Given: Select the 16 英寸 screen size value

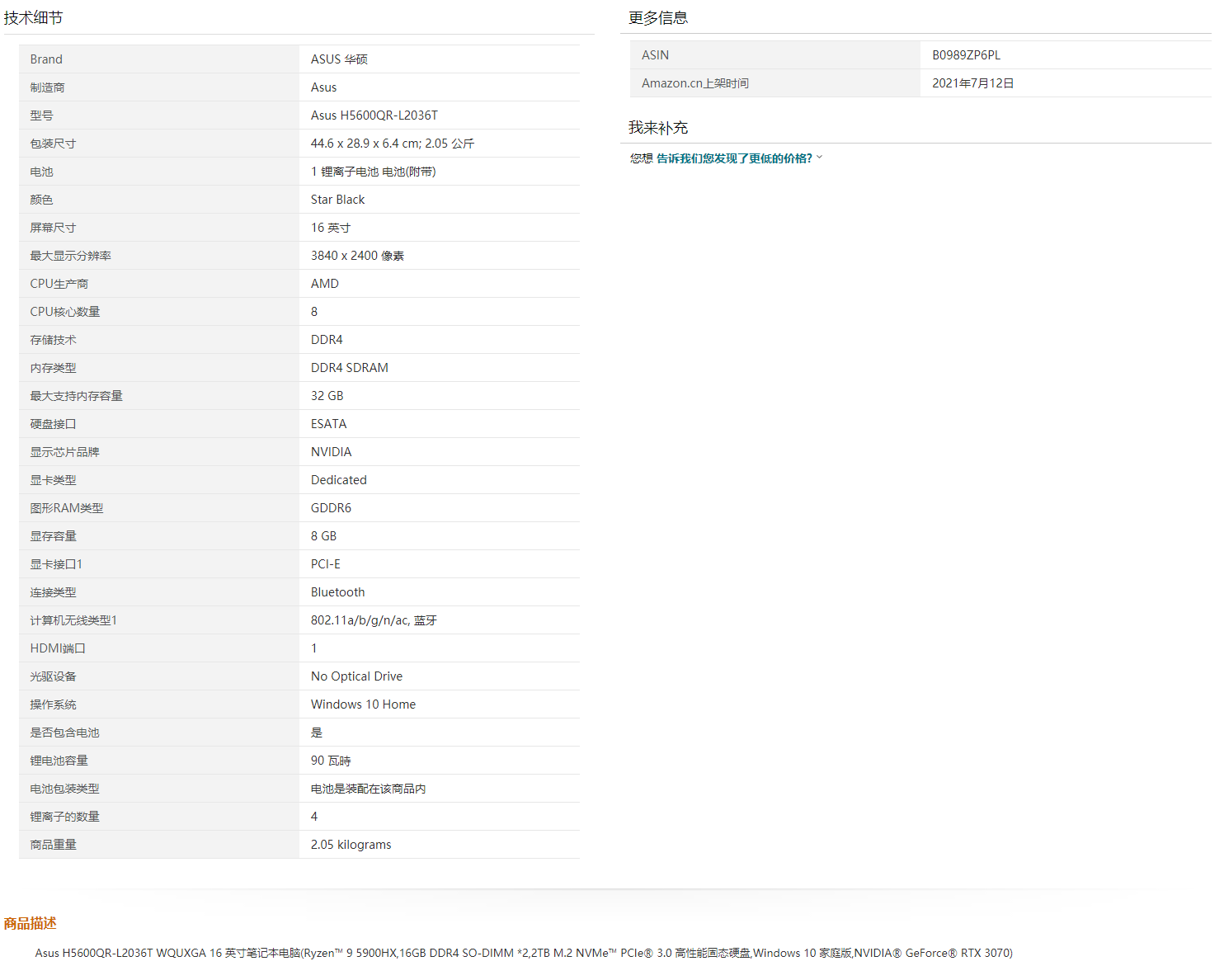Looking at the screenshot, I should (331, 228).
